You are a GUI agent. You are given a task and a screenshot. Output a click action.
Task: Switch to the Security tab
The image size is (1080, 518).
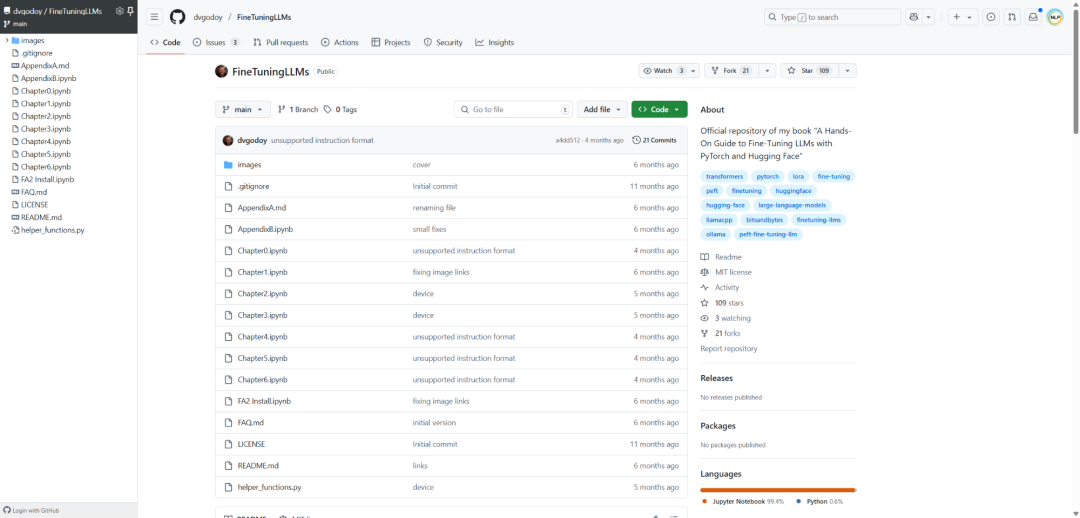[x=443, y=43]
